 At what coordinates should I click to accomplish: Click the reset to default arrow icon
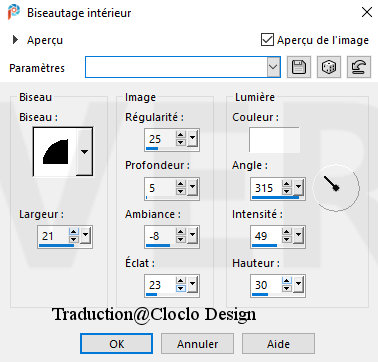[359, 67]
